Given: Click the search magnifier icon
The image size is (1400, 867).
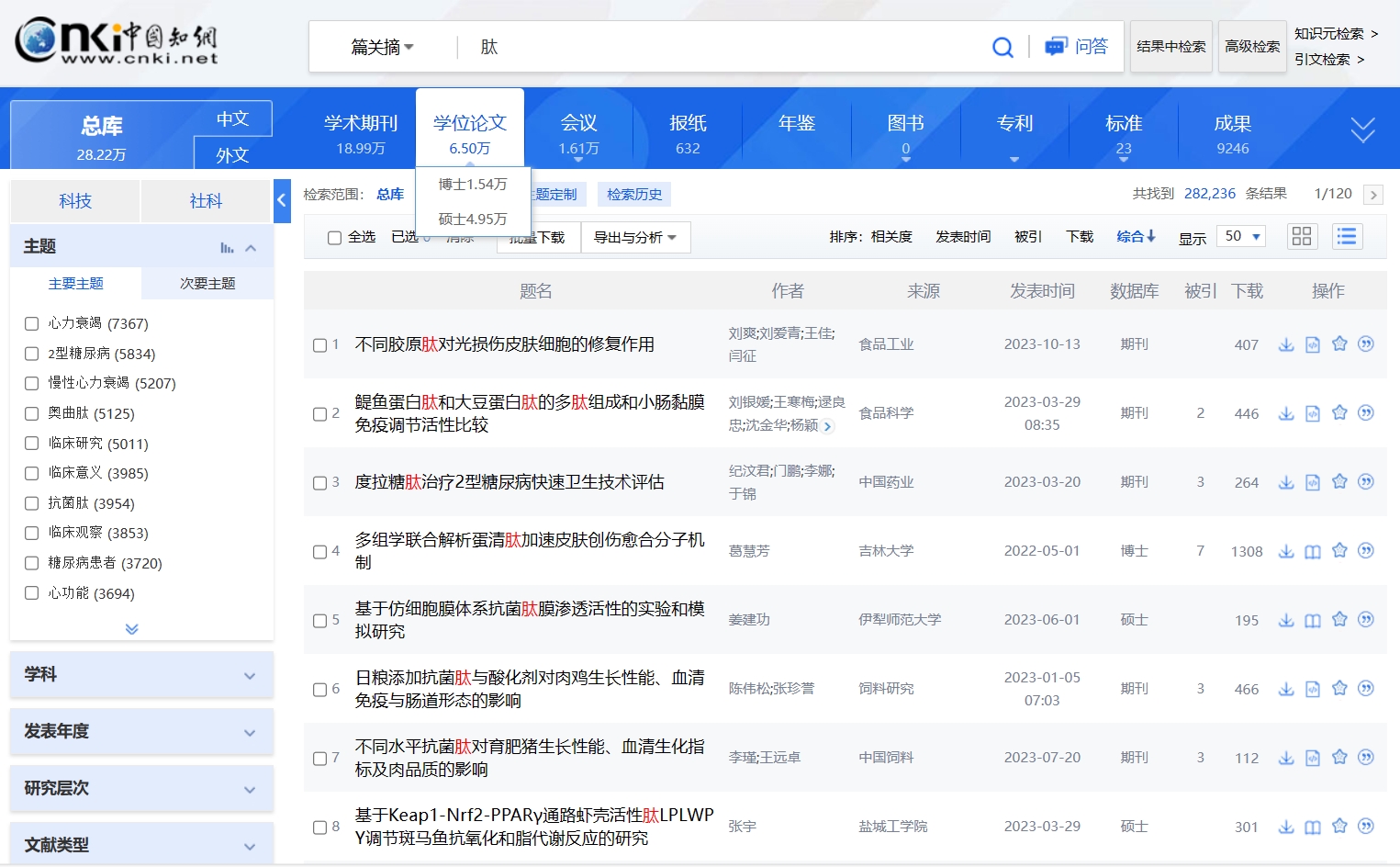Looking at the screenshot, I should point(1002,47).
